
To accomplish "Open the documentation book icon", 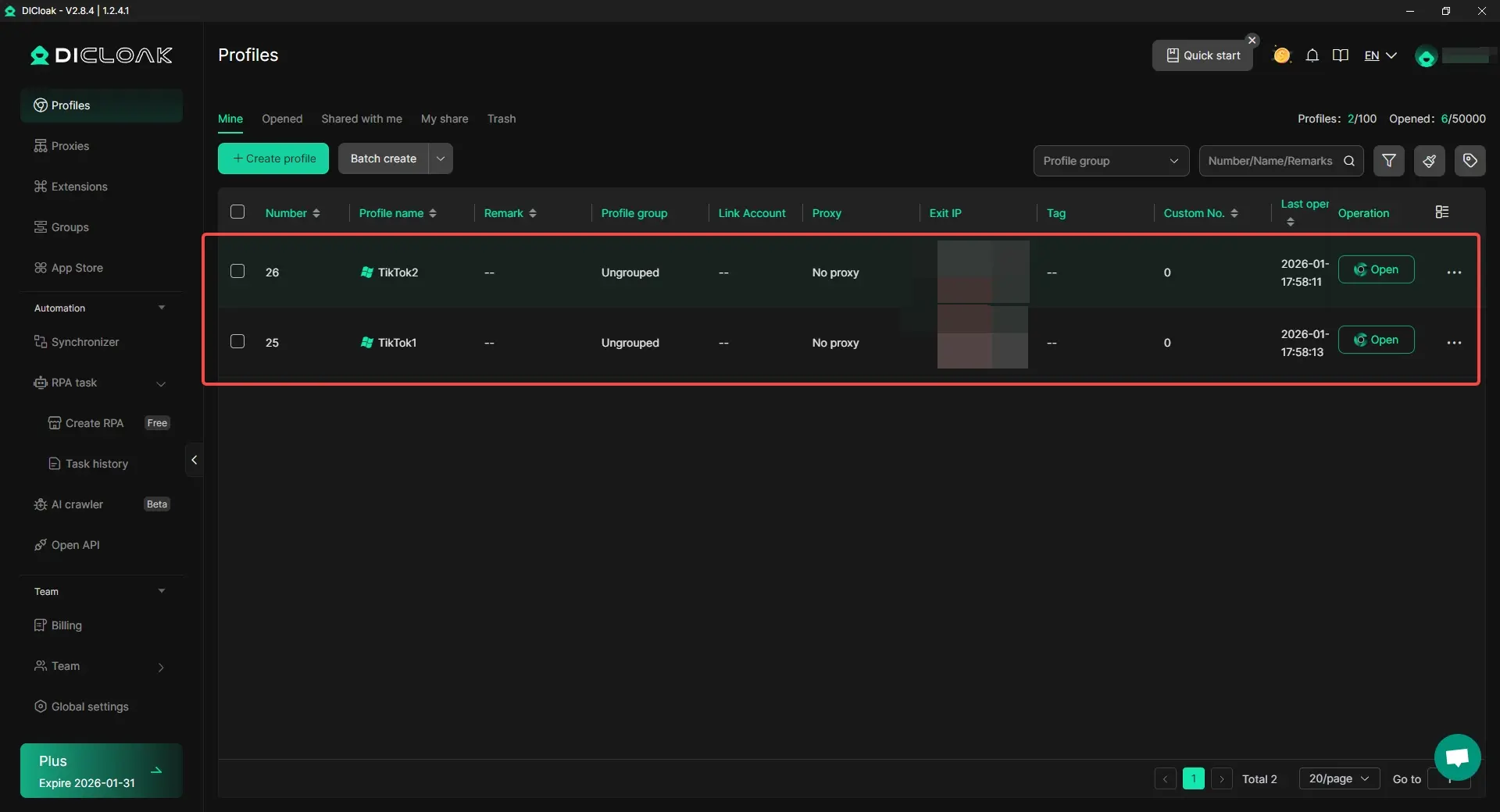I will [1341, 55].
